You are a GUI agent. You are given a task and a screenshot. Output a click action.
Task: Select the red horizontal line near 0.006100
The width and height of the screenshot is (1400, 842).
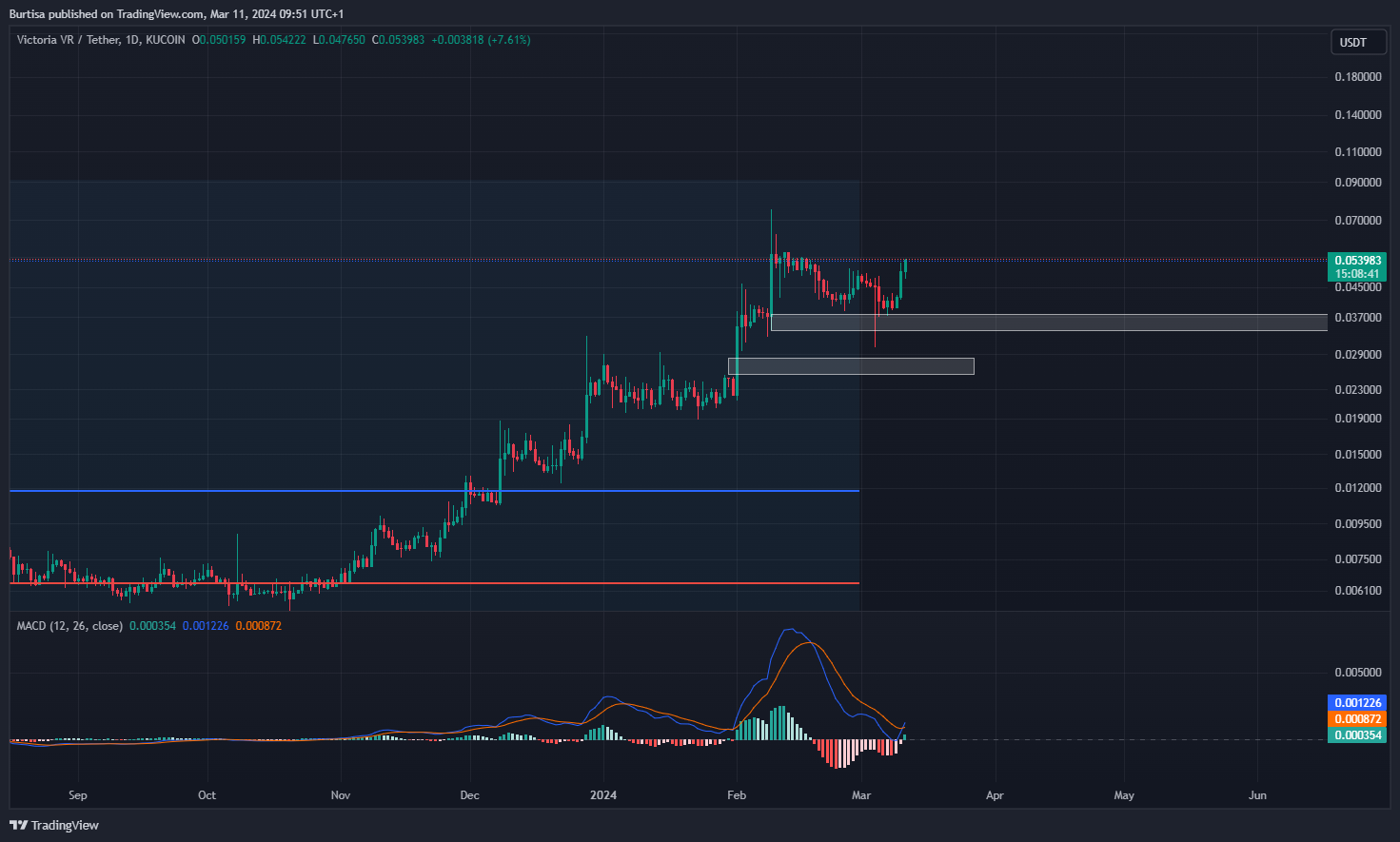tap(434, 583)
